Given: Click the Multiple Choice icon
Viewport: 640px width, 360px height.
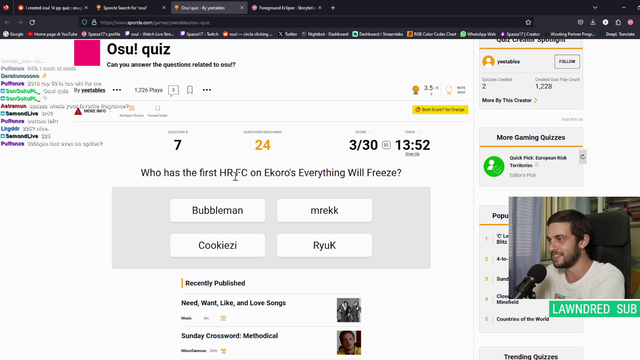Looking at the screenshot, I should tap(131, 108).
